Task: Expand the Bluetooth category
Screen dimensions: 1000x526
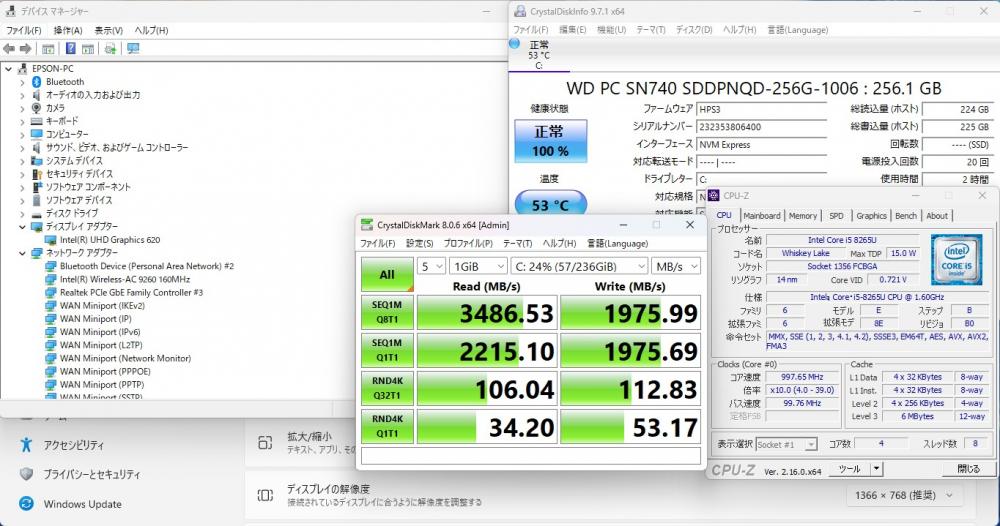Action: point(22,82)
